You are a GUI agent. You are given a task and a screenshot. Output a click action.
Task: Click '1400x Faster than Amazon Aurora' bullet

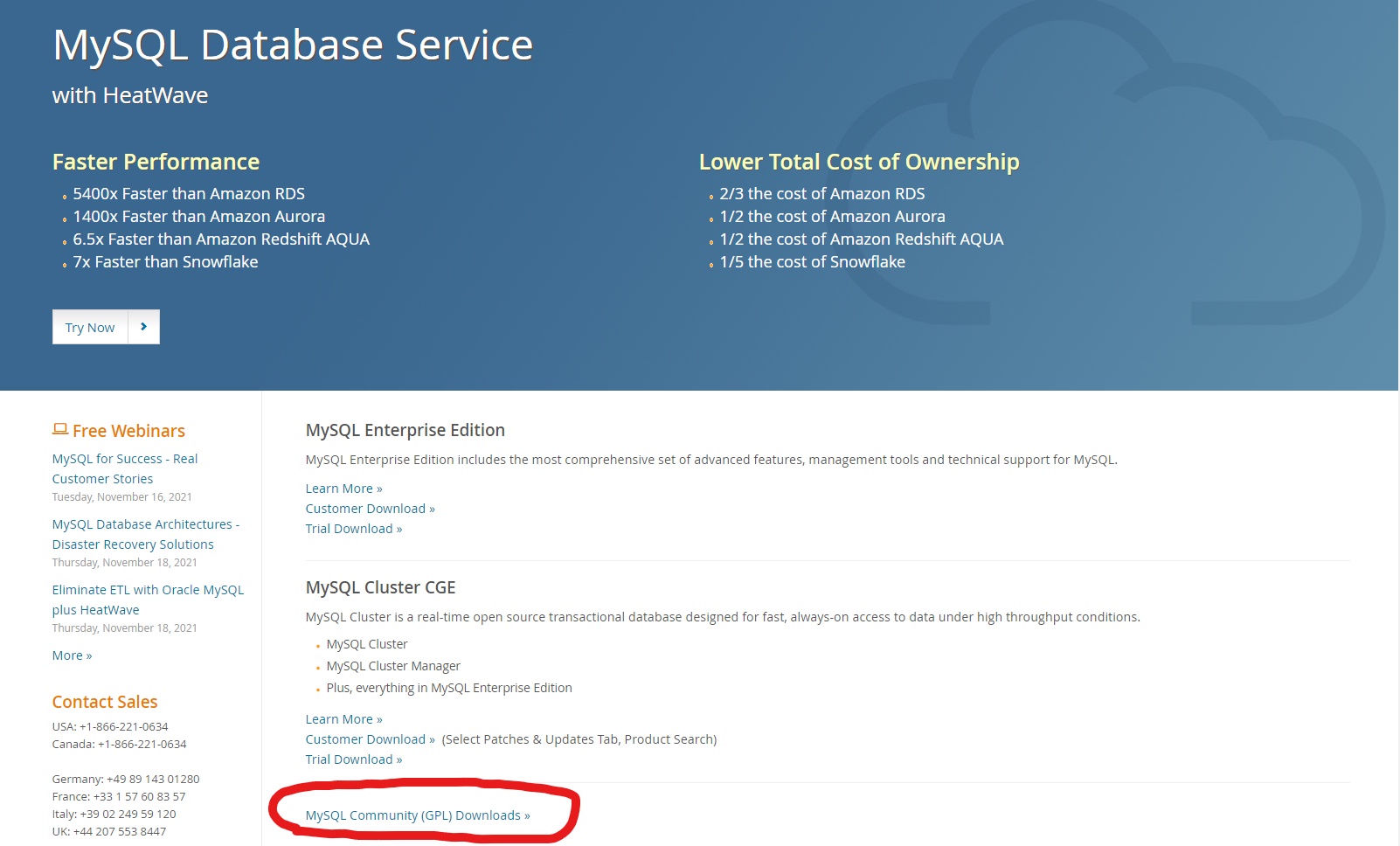(199, 217)
